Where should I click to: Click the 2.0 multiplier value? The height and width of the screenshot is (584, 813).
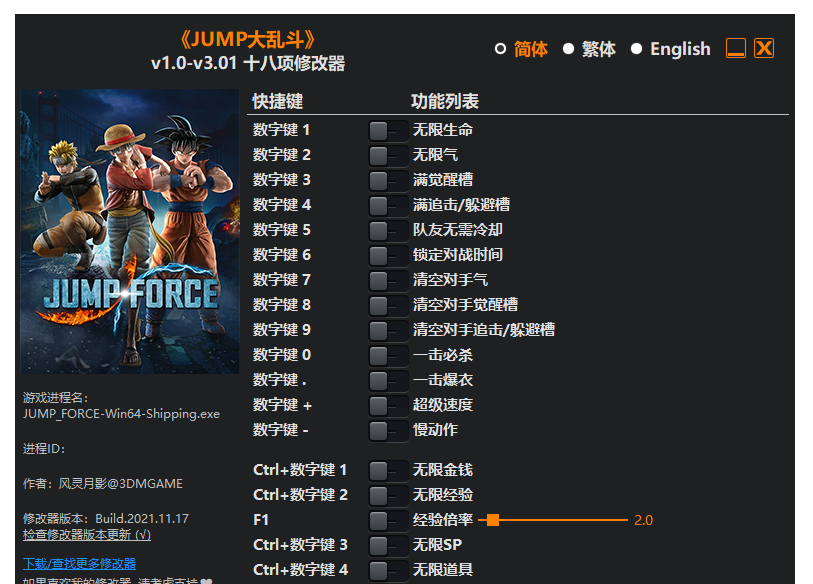coord(643,520)
